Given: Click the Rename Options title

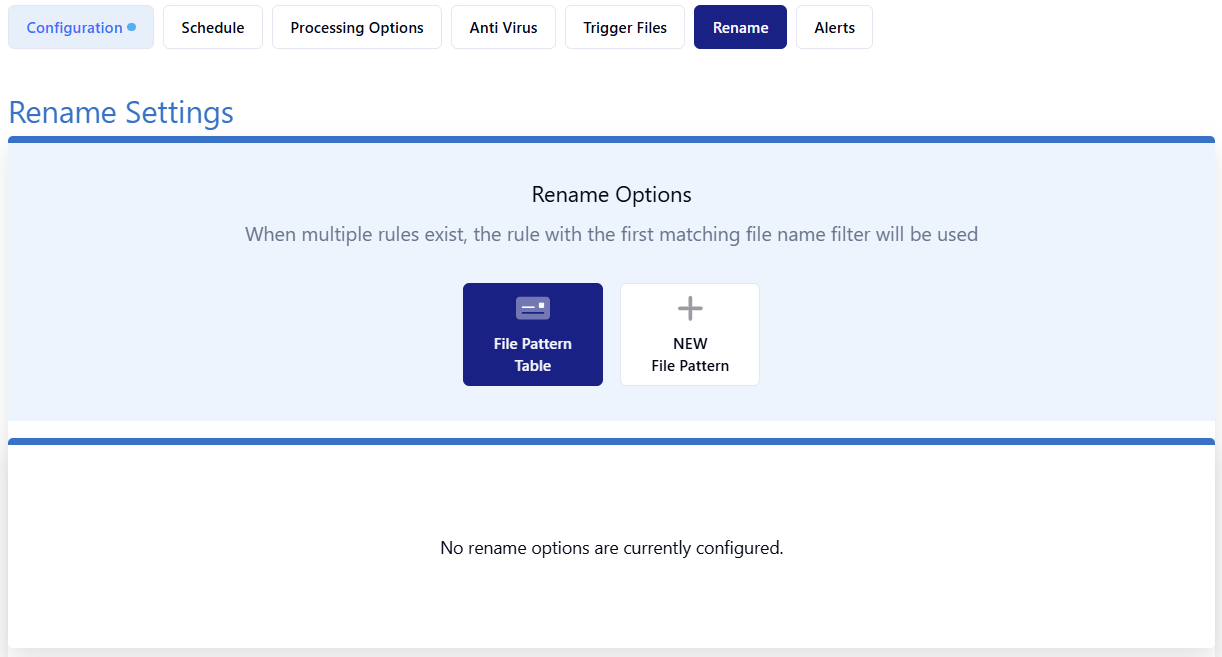Looking at the screenshot, I should pyautogui.click(x=611, y=194).
